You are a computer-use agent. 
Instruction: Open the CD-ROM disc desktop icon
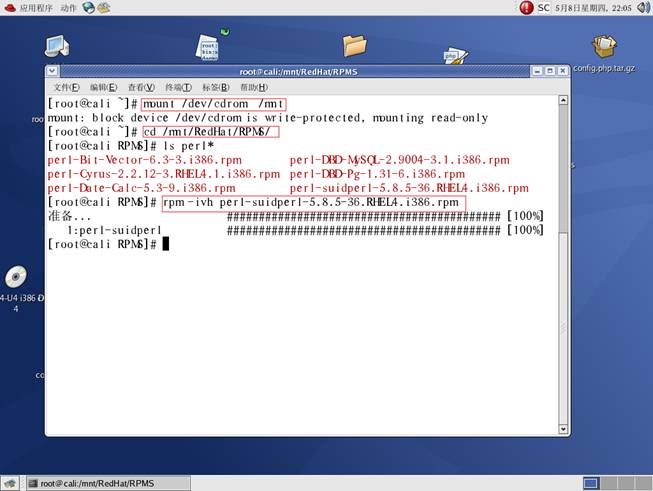point(15,279)
